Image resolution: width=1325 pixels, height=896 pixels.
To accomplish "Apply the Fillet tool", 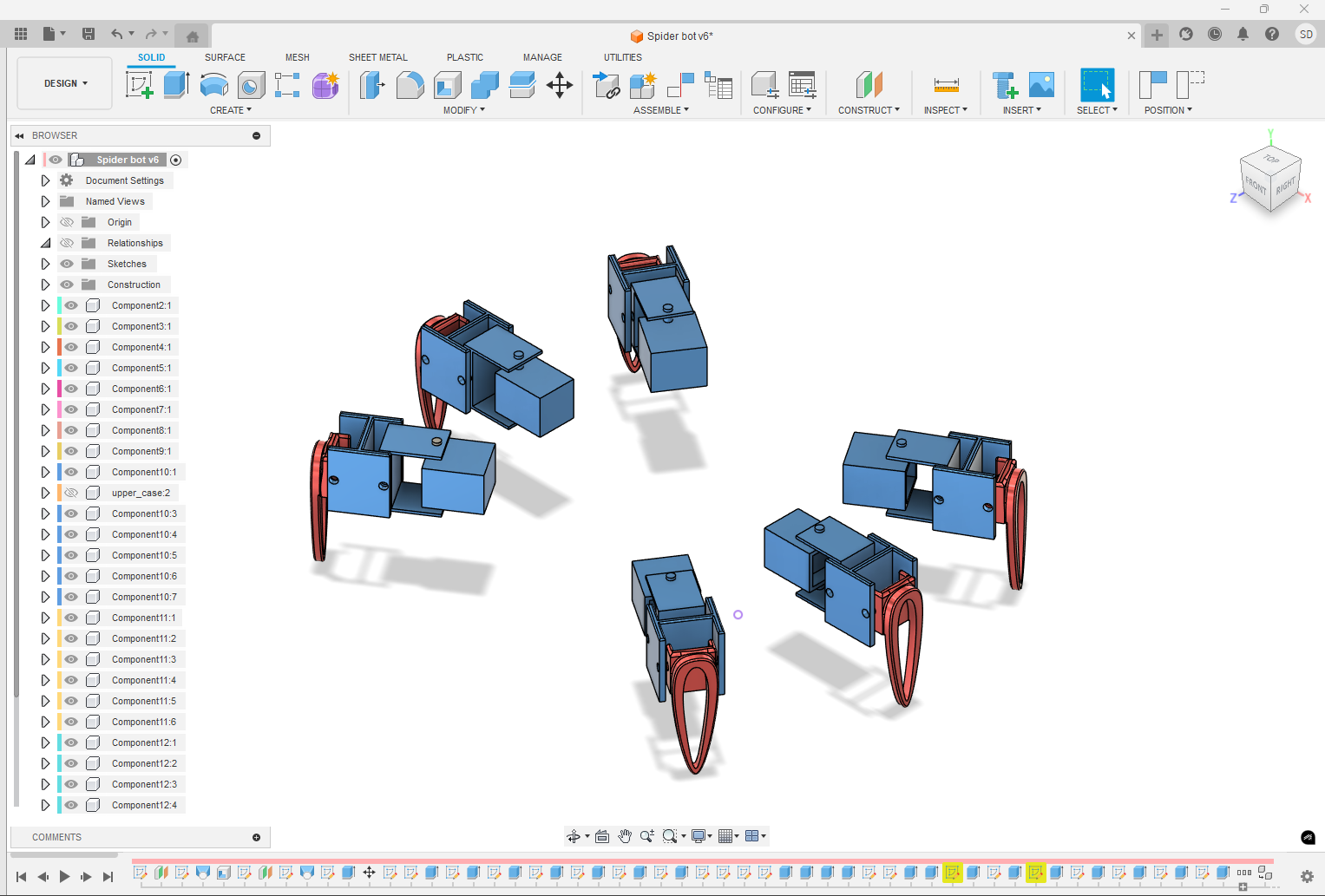I will point(410,85).
